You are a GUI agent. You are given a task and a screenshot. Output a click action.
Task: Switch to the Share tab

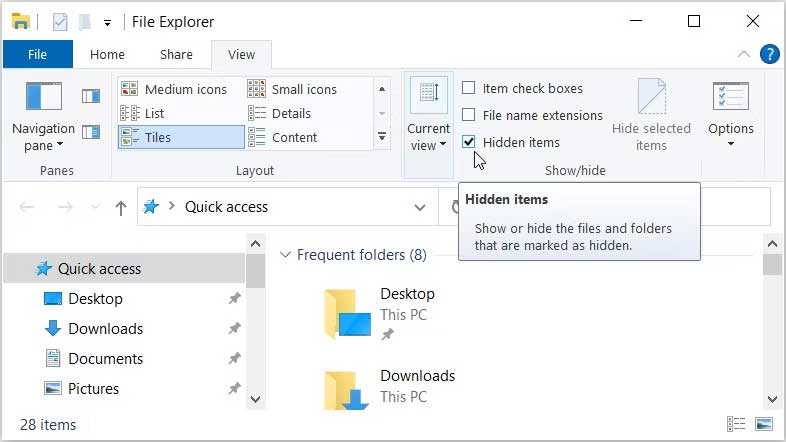click(x=176, y=54)
